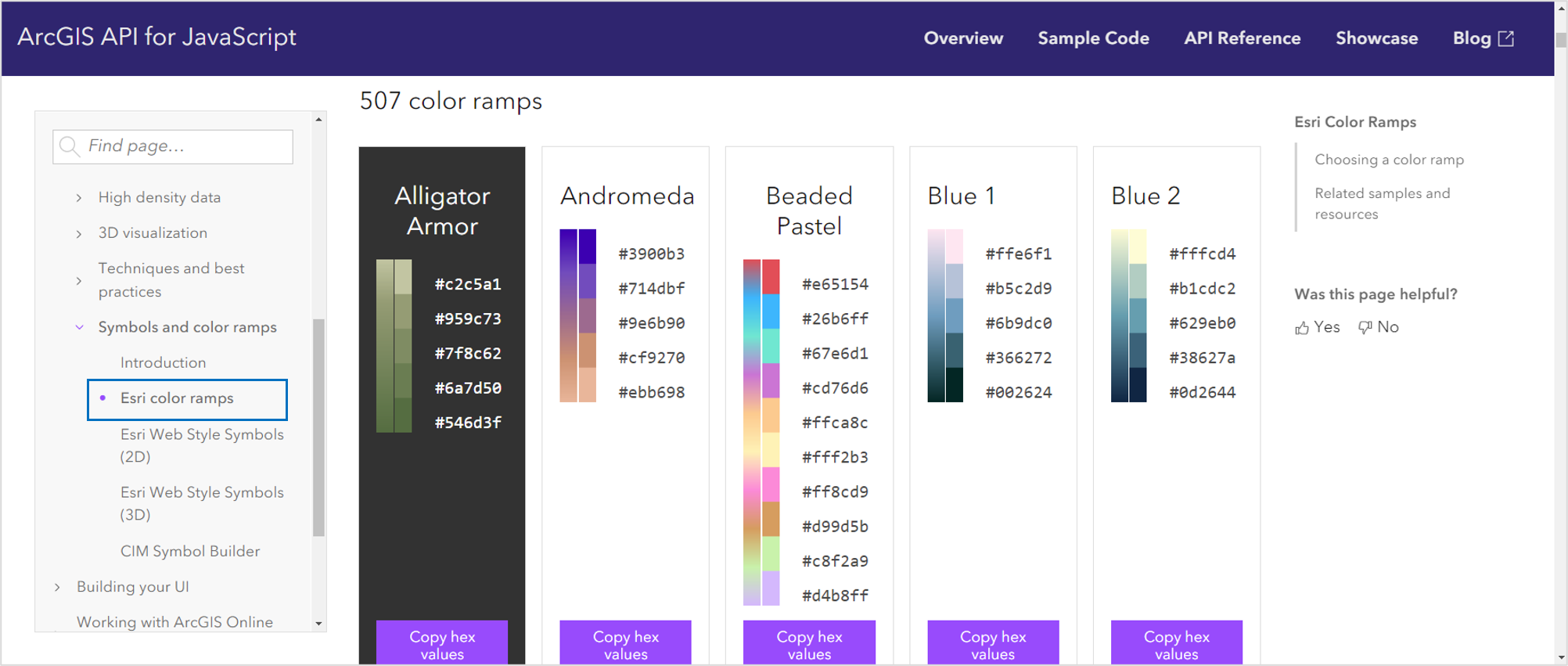
Task: Open Blog via the external link icon
Action: [x=1506, y=38]
